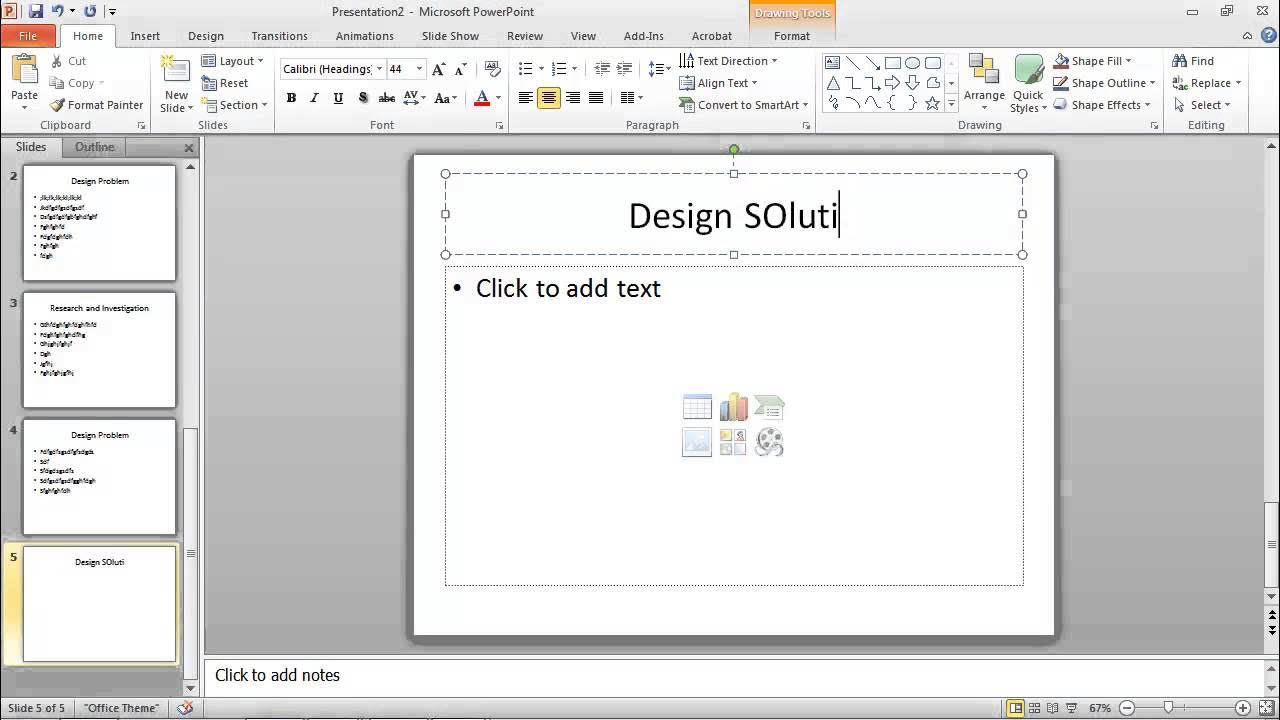The image size is (1280, 720).
Task: Click the 67% zoom level
Action: click(x=1100, y=708)
